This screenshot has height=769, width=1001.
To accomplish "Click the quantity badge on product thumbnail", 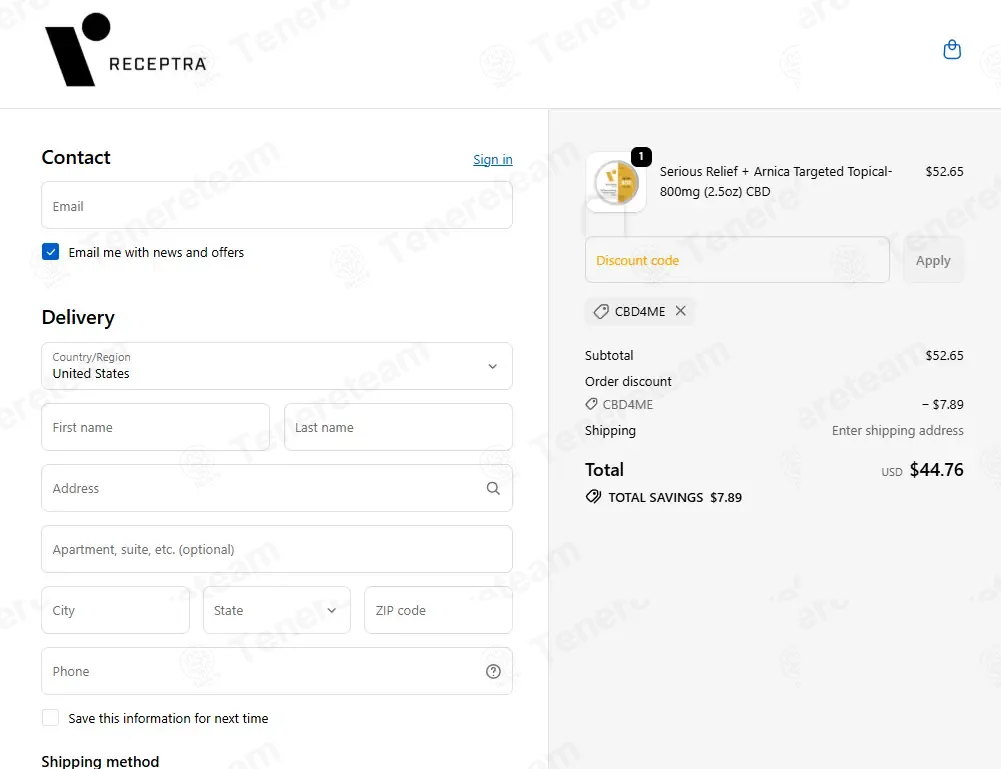I will pos(641,156).
